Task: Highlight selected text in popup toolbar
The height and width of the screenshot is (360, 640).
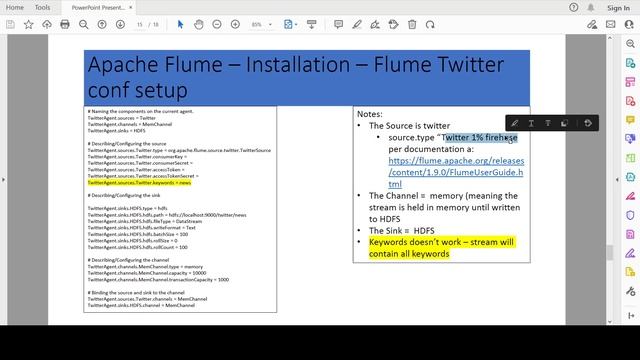Action: point(515,123)
